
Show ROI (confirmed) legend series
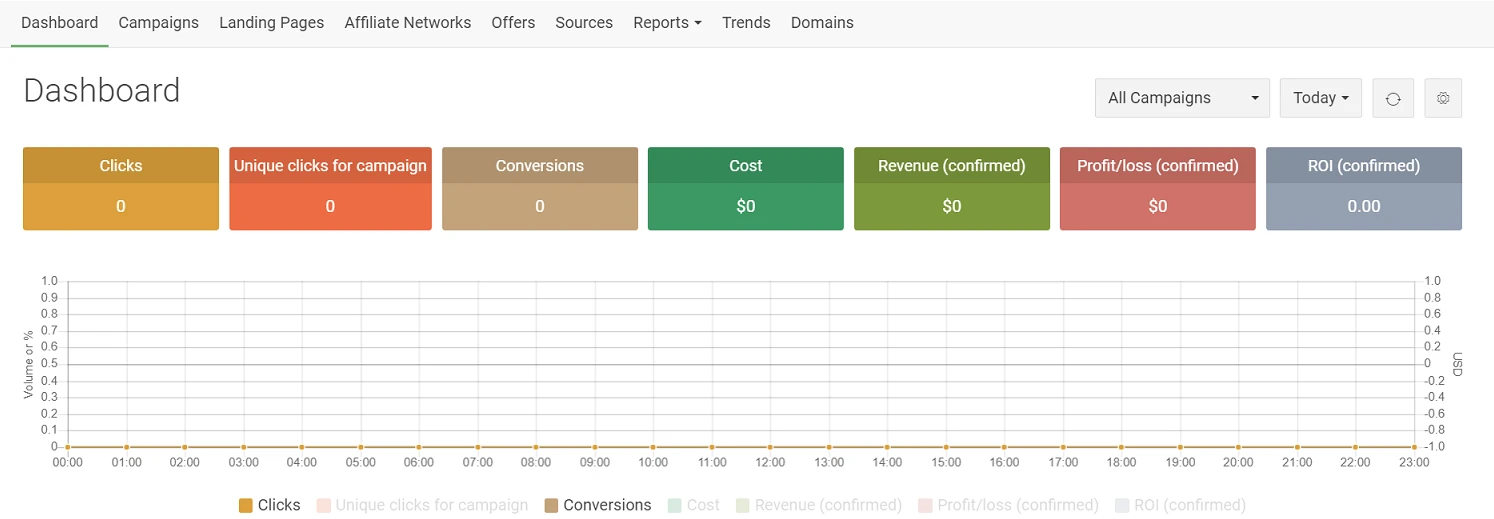(1180, 505)
